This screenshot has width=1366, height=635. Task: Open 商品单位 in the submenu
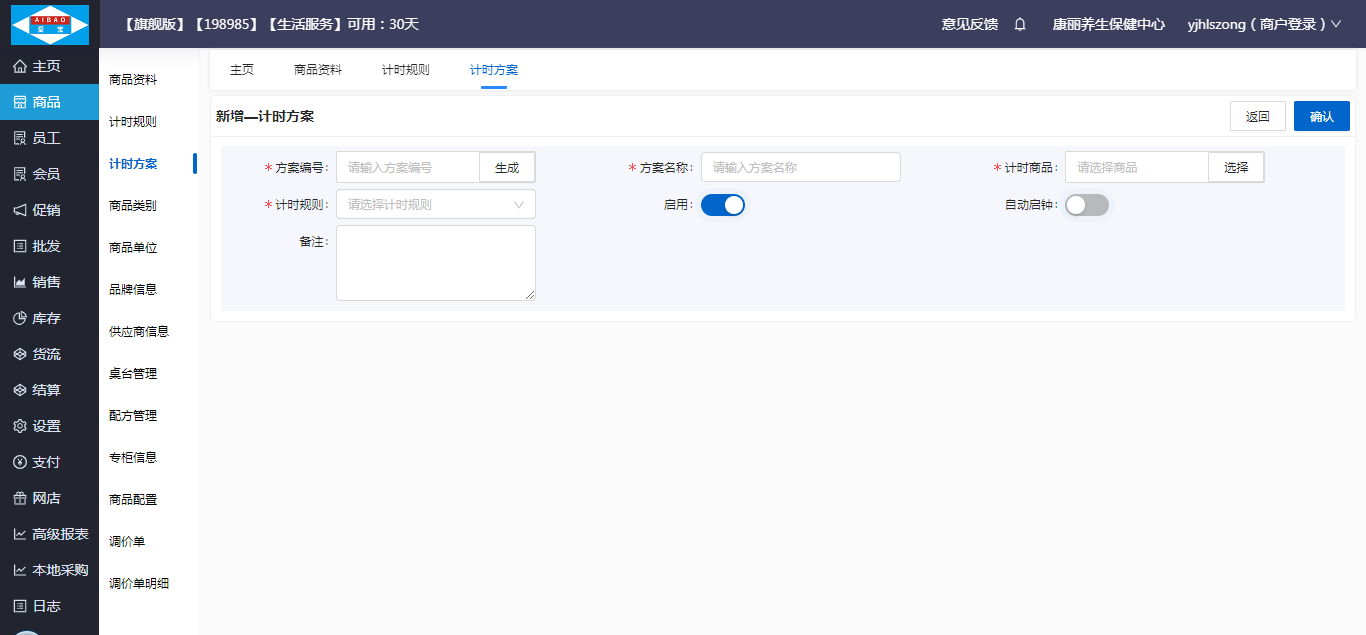(x=133, y=248)
